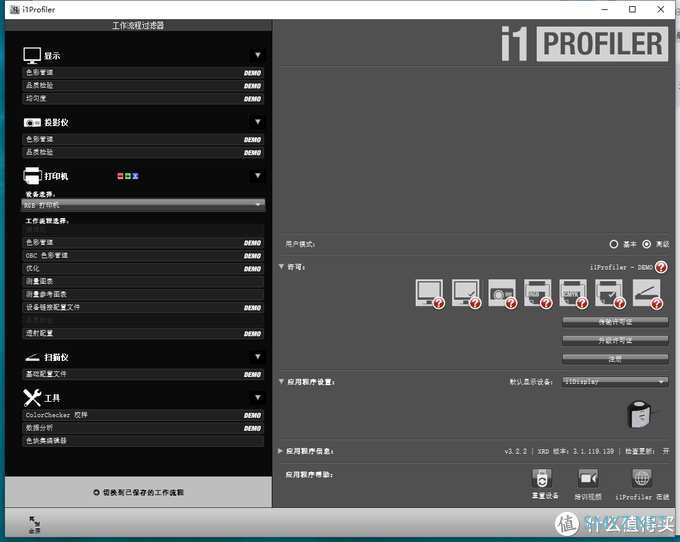Click the 升级许可证 button
Viewport: 680px width, 542px height.
pyautogui.click(x=615, y=341)
